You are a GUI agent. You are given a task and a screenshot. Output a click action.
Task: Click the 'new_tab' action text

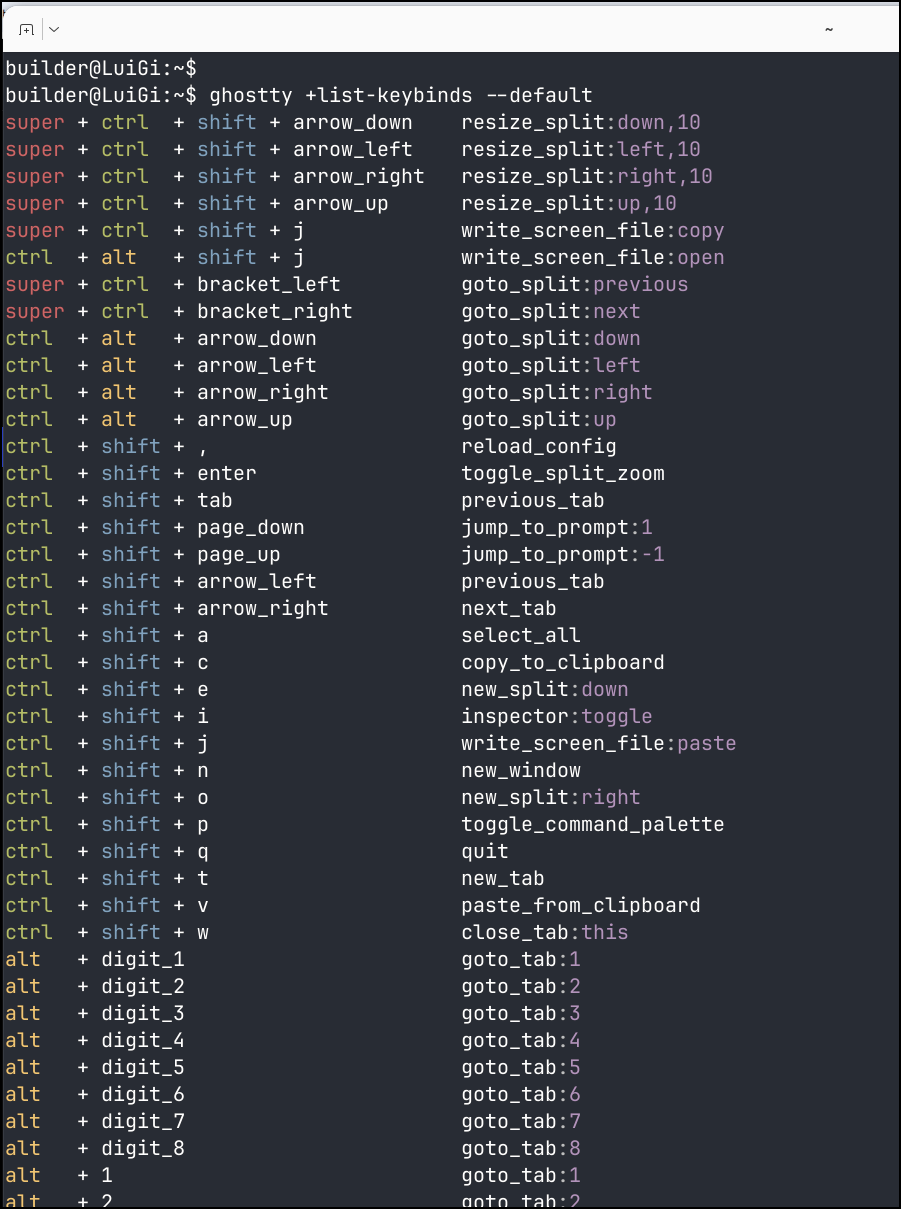click(x=502, y=879)
